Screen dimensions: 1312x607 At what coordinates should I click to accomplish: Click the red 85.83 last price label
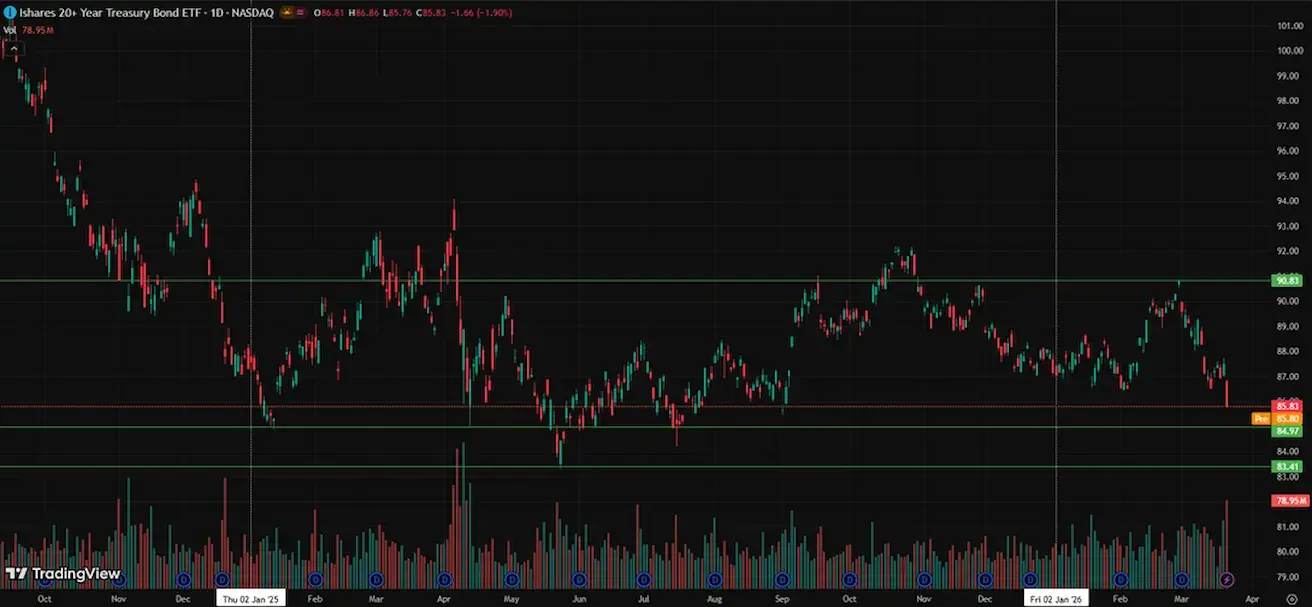(1287, 406)
